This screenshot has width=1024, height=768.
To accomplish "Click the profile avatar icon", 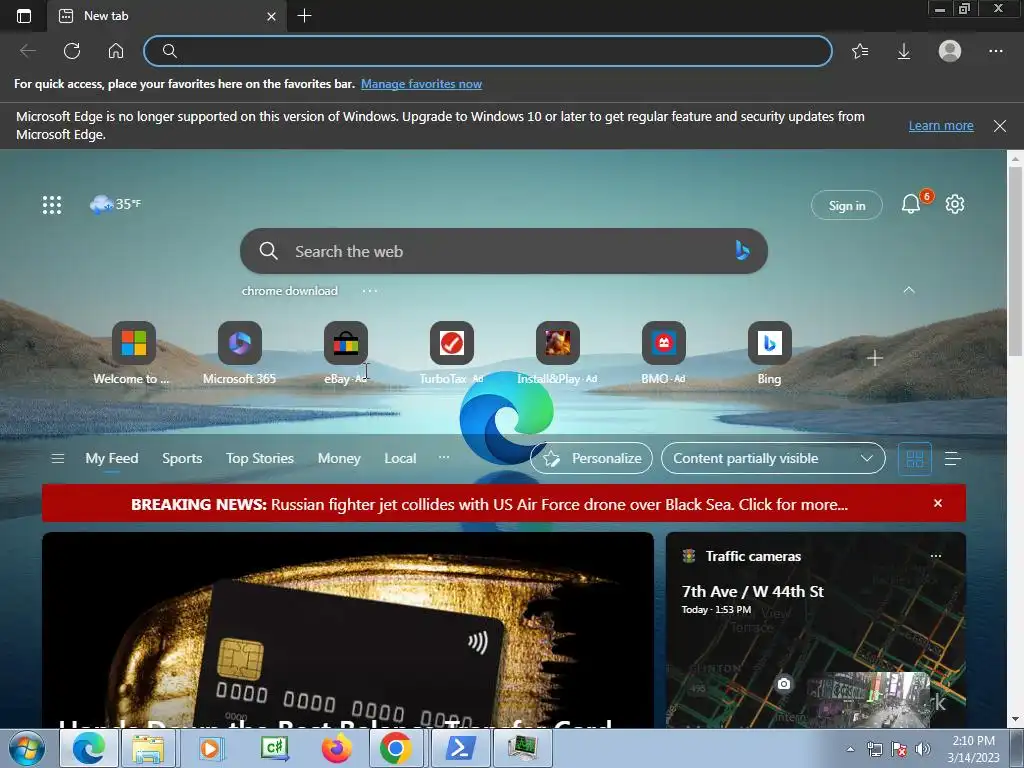I will [x=950, y=51].
